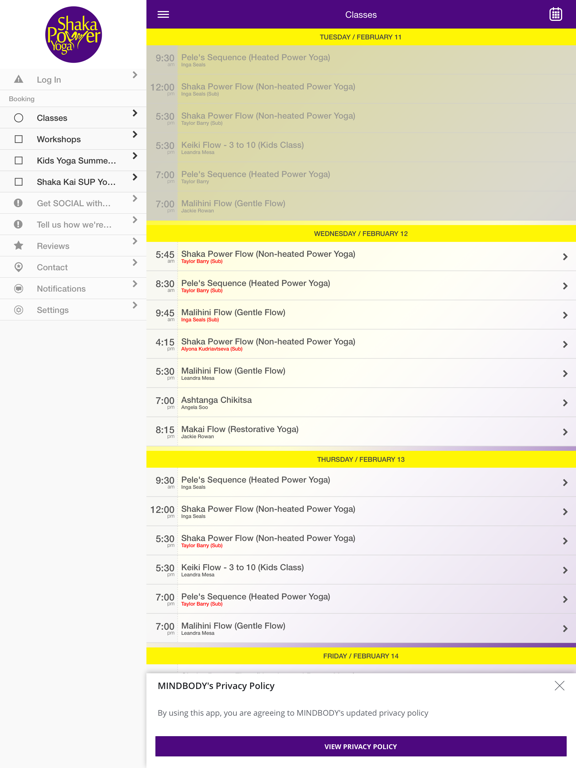Image resolution: width=576 pixels, height=768 pixels.
Task: Expand the Notifications row chevron
Action: (135, 284)
